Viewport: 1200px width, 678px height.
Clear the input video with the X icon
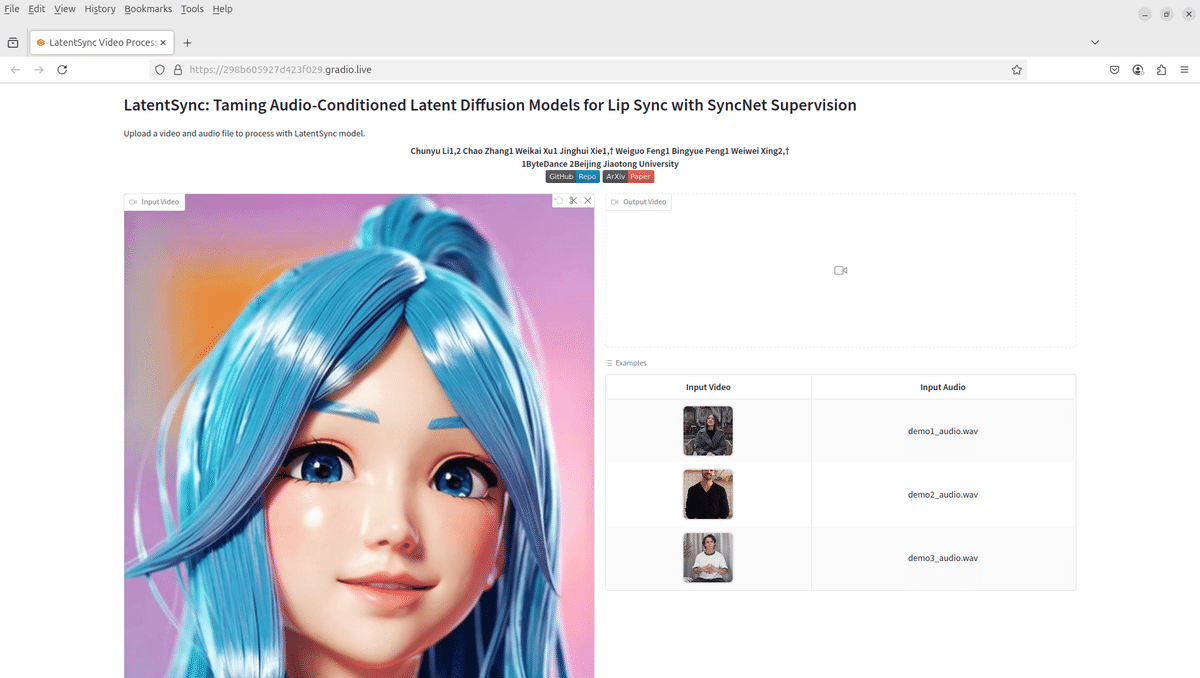(587, 200)
